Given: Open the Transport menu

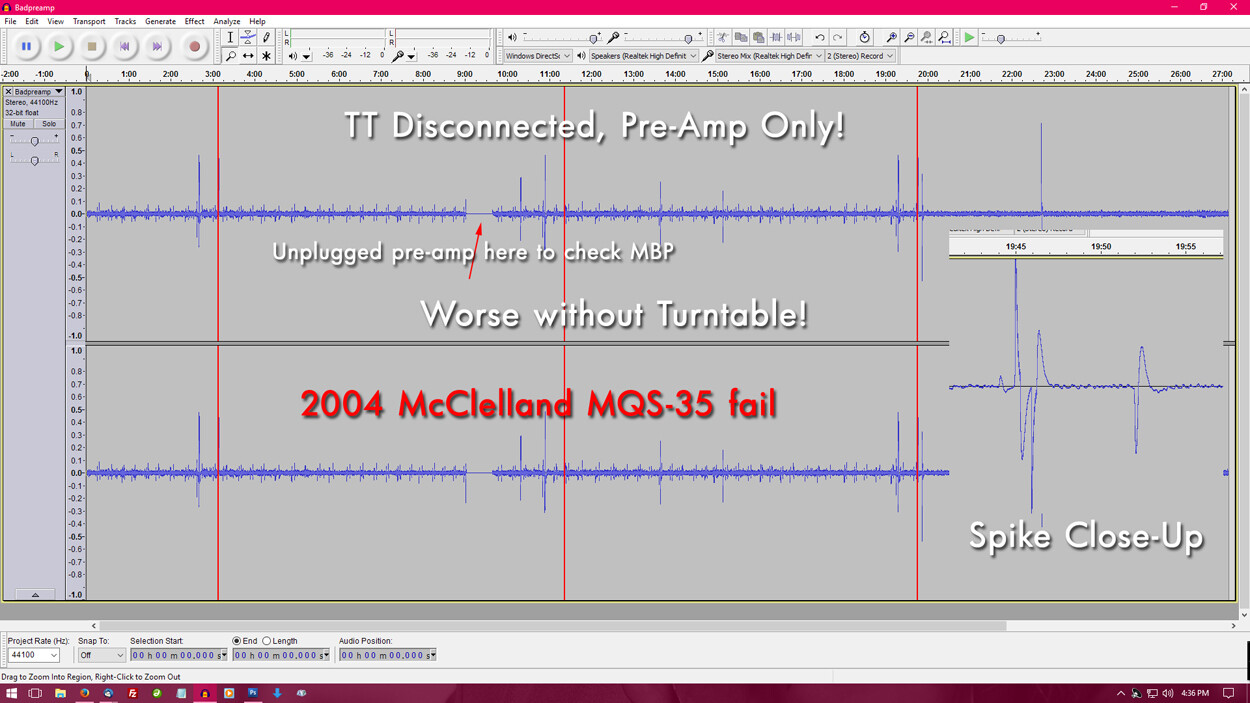Looking at the screenshot, I should pos(89,21).
